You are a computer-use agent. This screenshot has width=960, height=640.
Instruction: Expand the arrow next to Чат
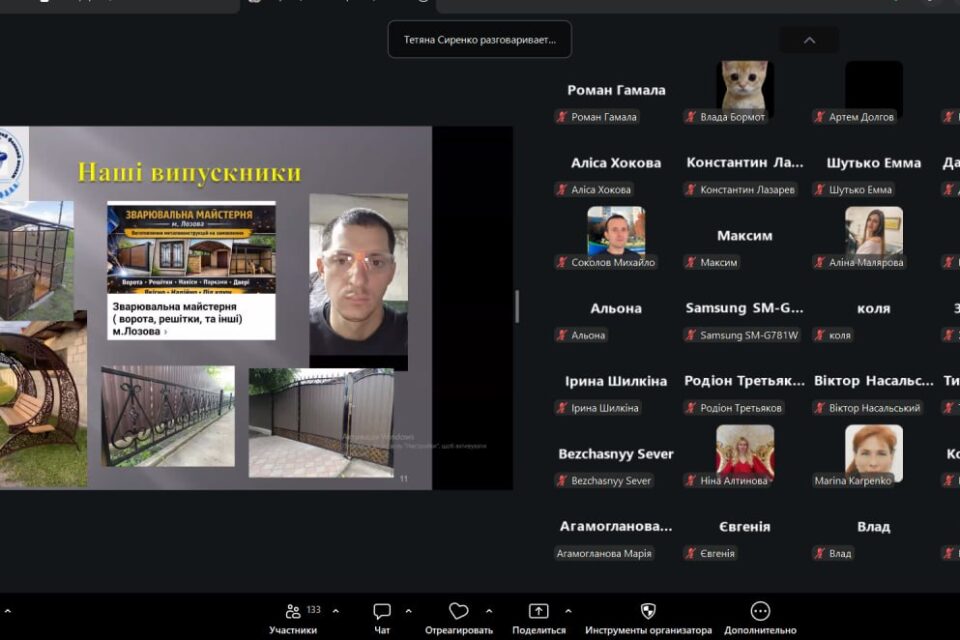point(408,611)
